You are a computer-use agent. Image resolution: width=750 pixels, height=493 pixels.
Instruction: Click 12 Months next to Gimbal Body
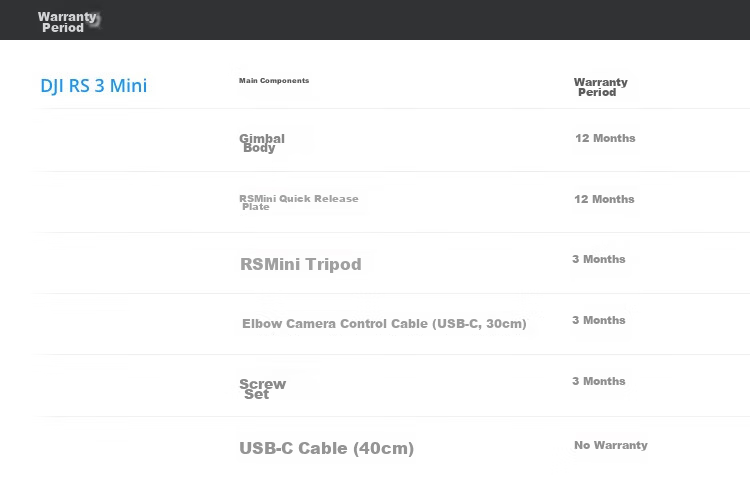click(x=605, y=138)
